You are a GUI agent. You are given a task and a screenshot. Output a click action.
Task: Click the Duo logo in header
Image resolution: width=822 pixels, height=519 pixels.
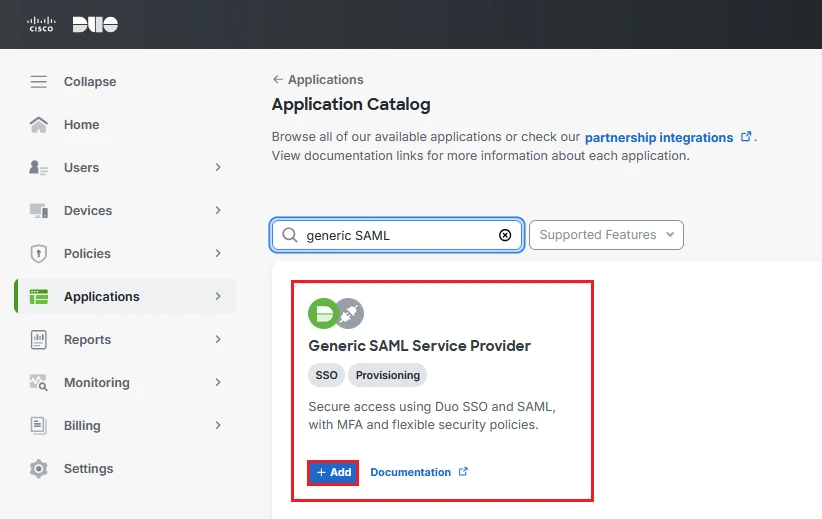95,24
